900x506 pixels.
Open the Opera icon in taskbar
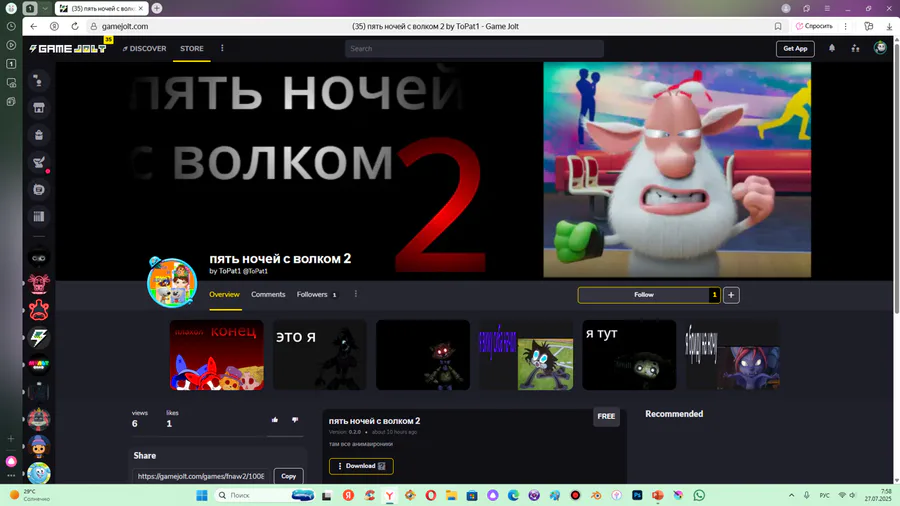430,496
